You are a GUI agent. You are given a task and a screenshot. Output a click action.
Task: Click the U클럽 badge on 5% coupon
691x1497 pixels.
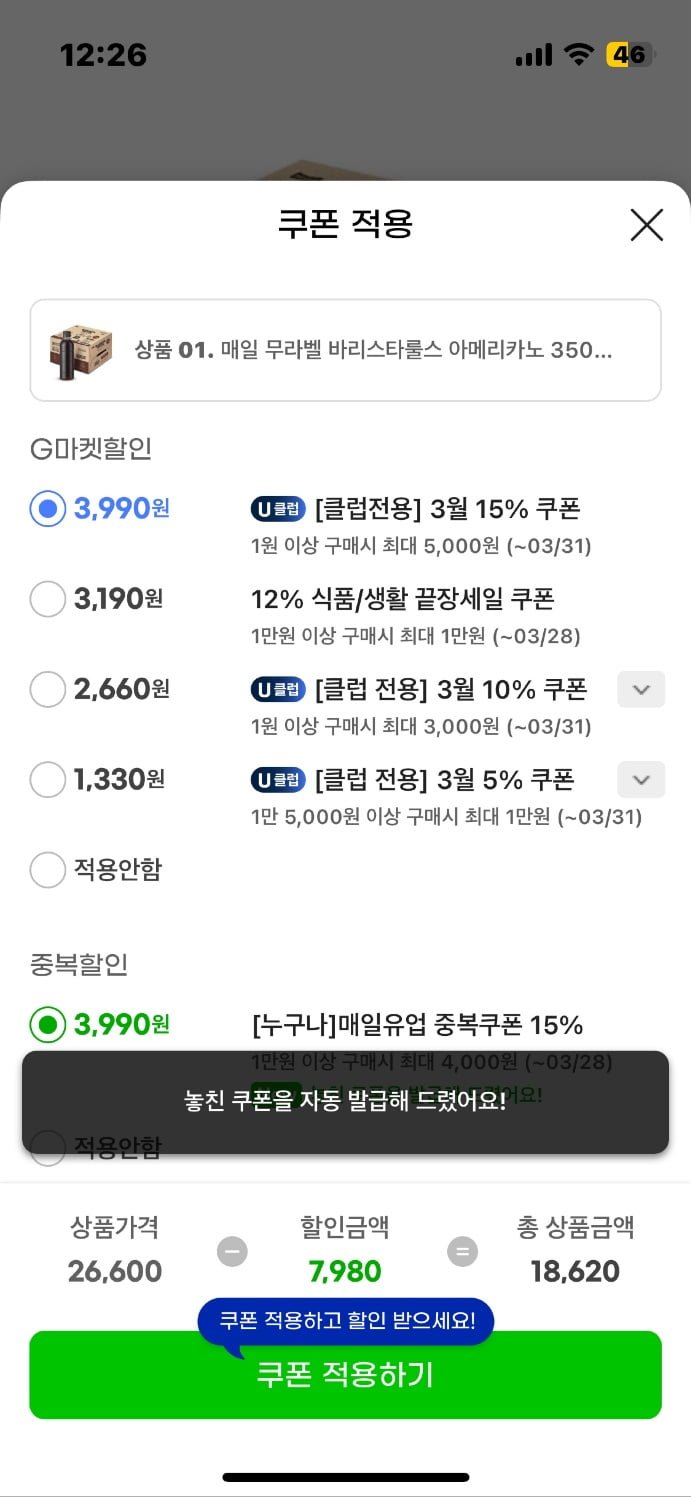(277, 779)
